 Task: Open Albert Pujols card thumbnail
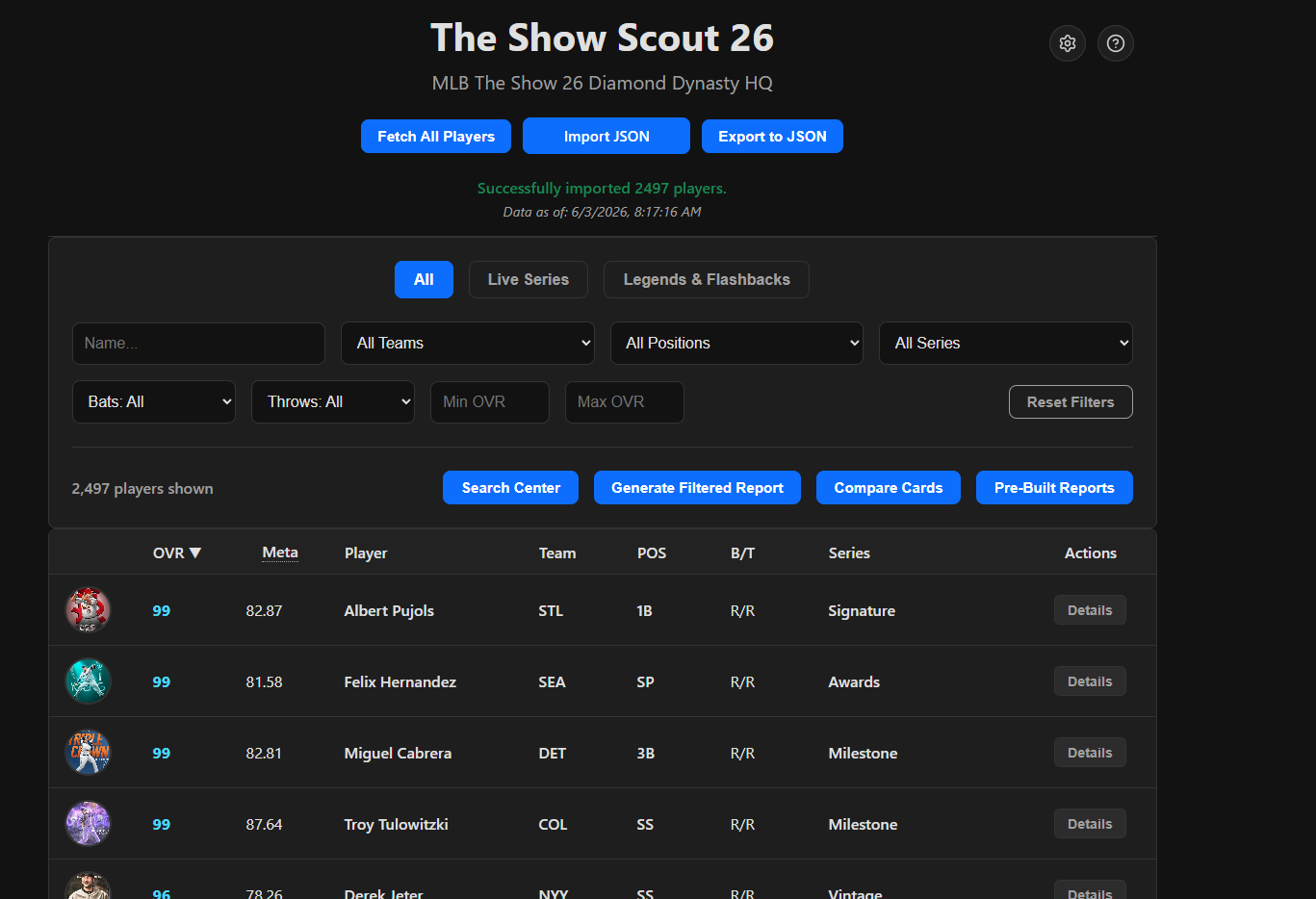(x=88, y=610)
